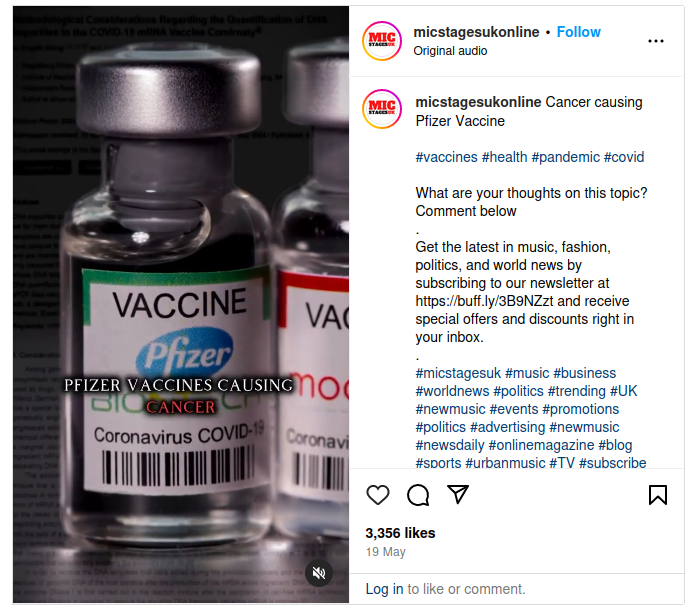Follow the micstagesukonline account
This screenshot has width=689, height=608.
click(x=578, y=32)
